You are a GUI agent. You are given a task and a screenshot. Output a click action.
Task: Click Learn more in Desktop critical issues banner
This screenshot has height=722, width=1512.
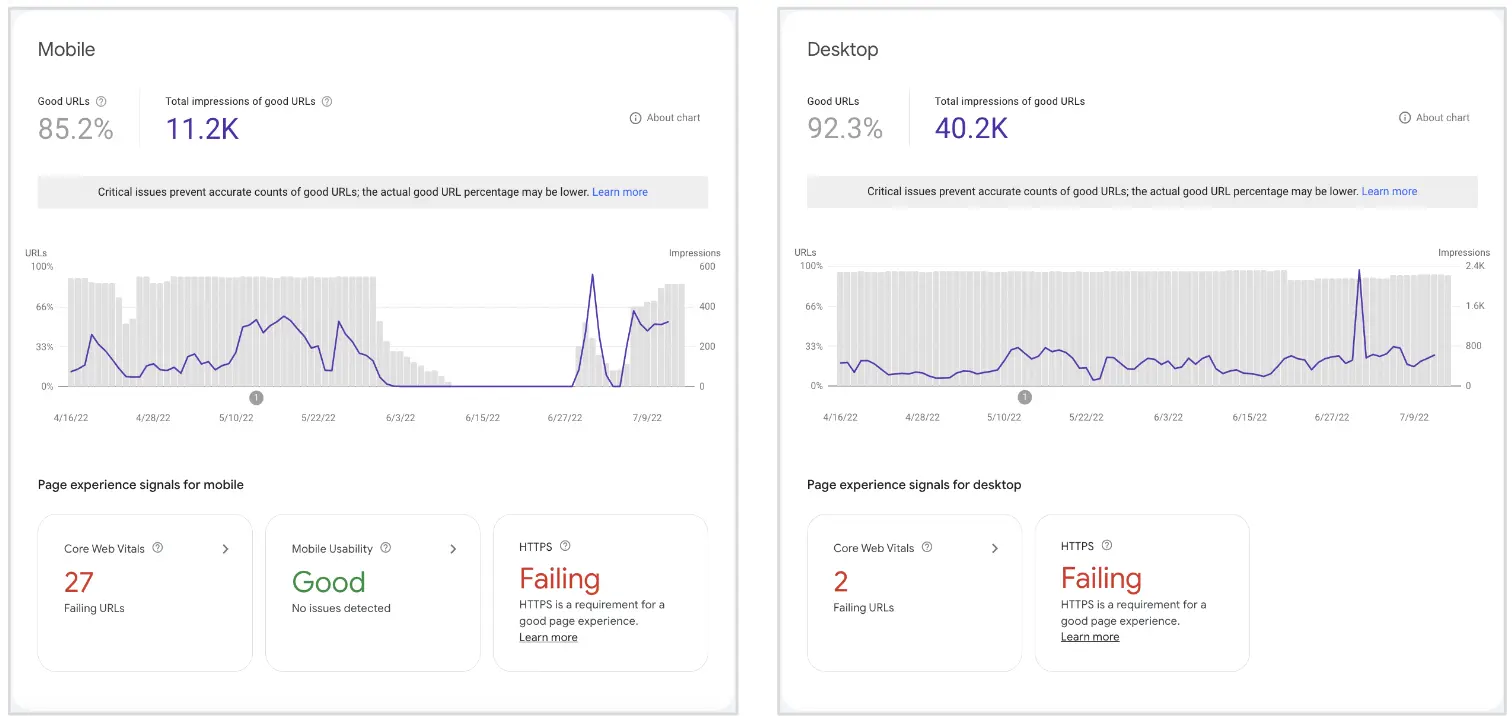click(x=1389, y=191)
